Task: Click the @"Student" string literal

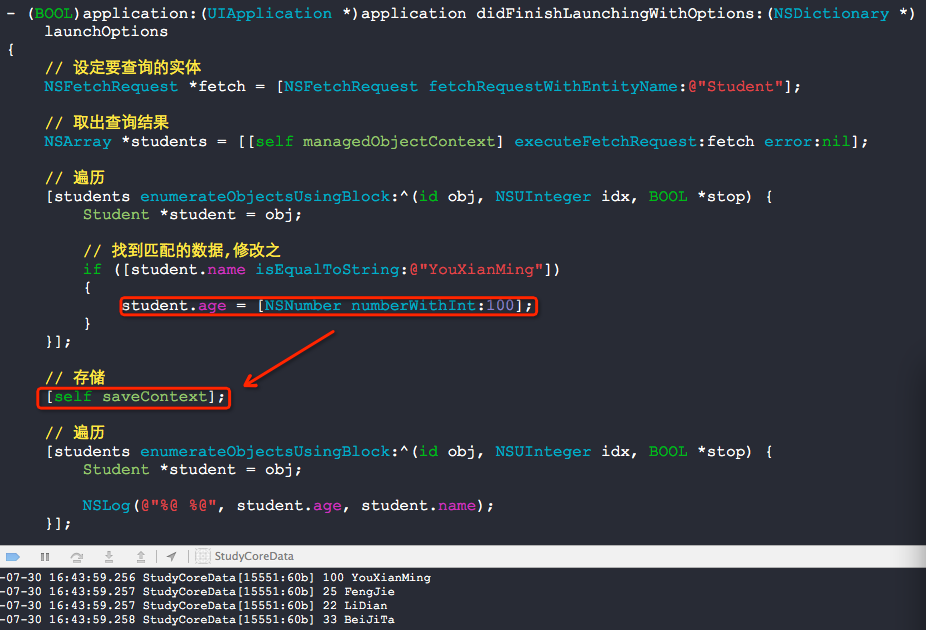Action: click(736, 87)
